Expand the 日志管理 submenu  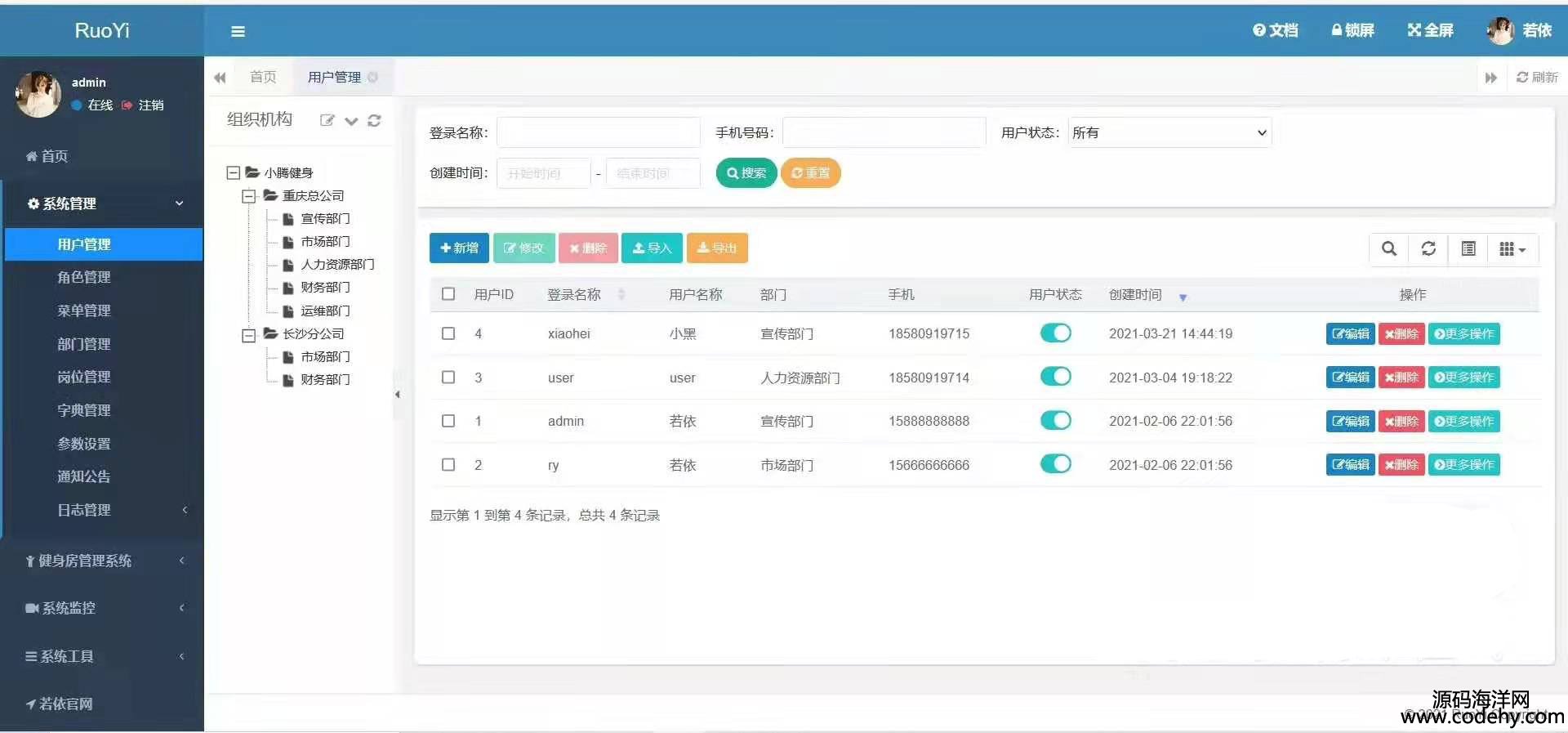coord(102,510)
